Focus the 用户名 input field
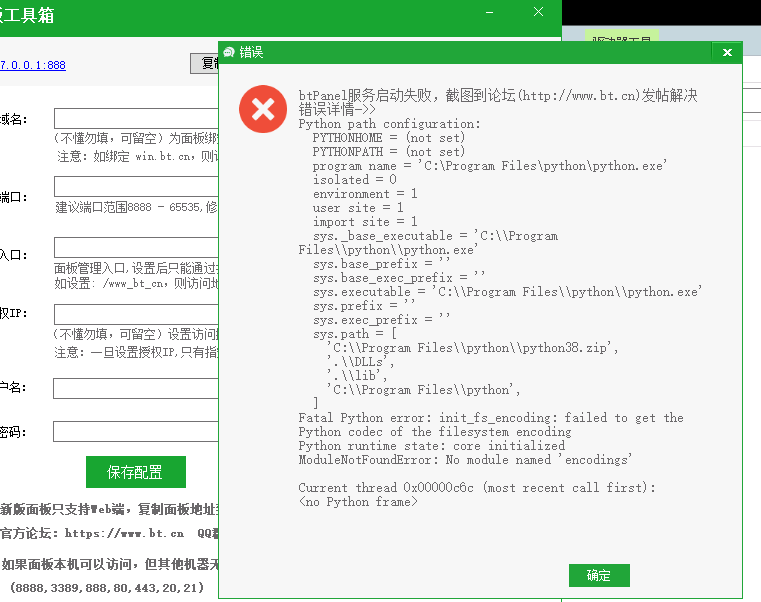Viewport: 761px width, 602px height. [x=136, y=388]
